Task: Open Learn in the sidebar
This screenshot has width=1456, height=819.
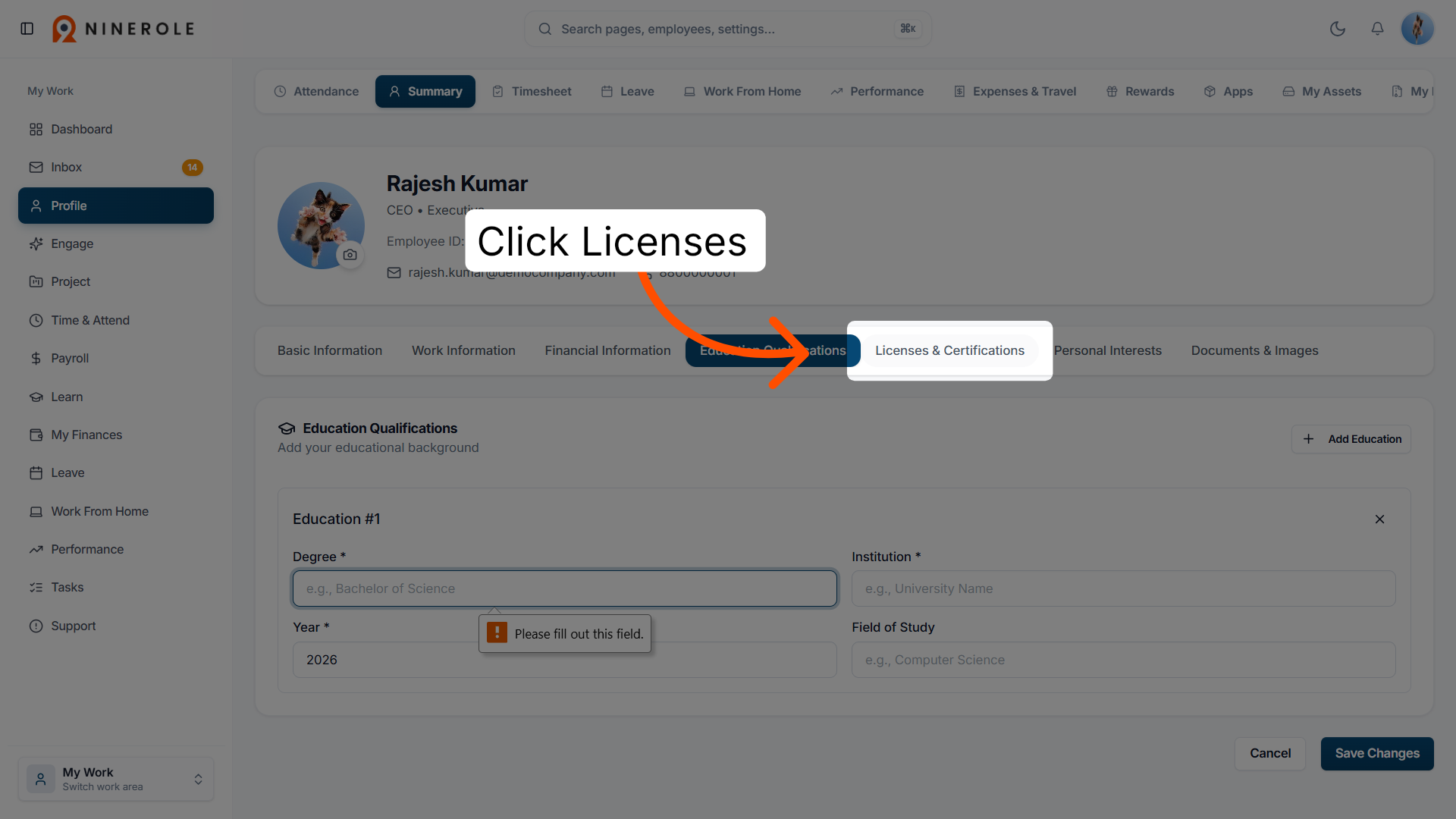Action: pyautogui.click(x=116, y=397)
